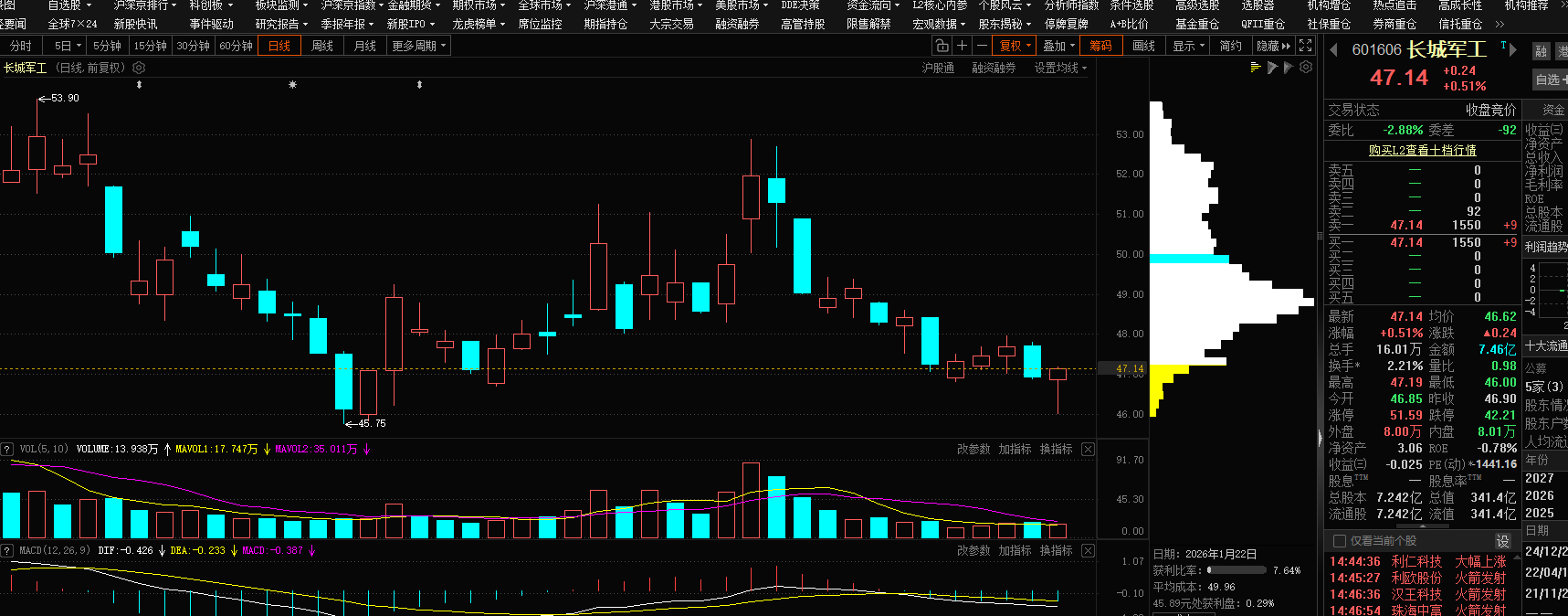Zoom in chart with plus icon

click(x=962, y=45)
